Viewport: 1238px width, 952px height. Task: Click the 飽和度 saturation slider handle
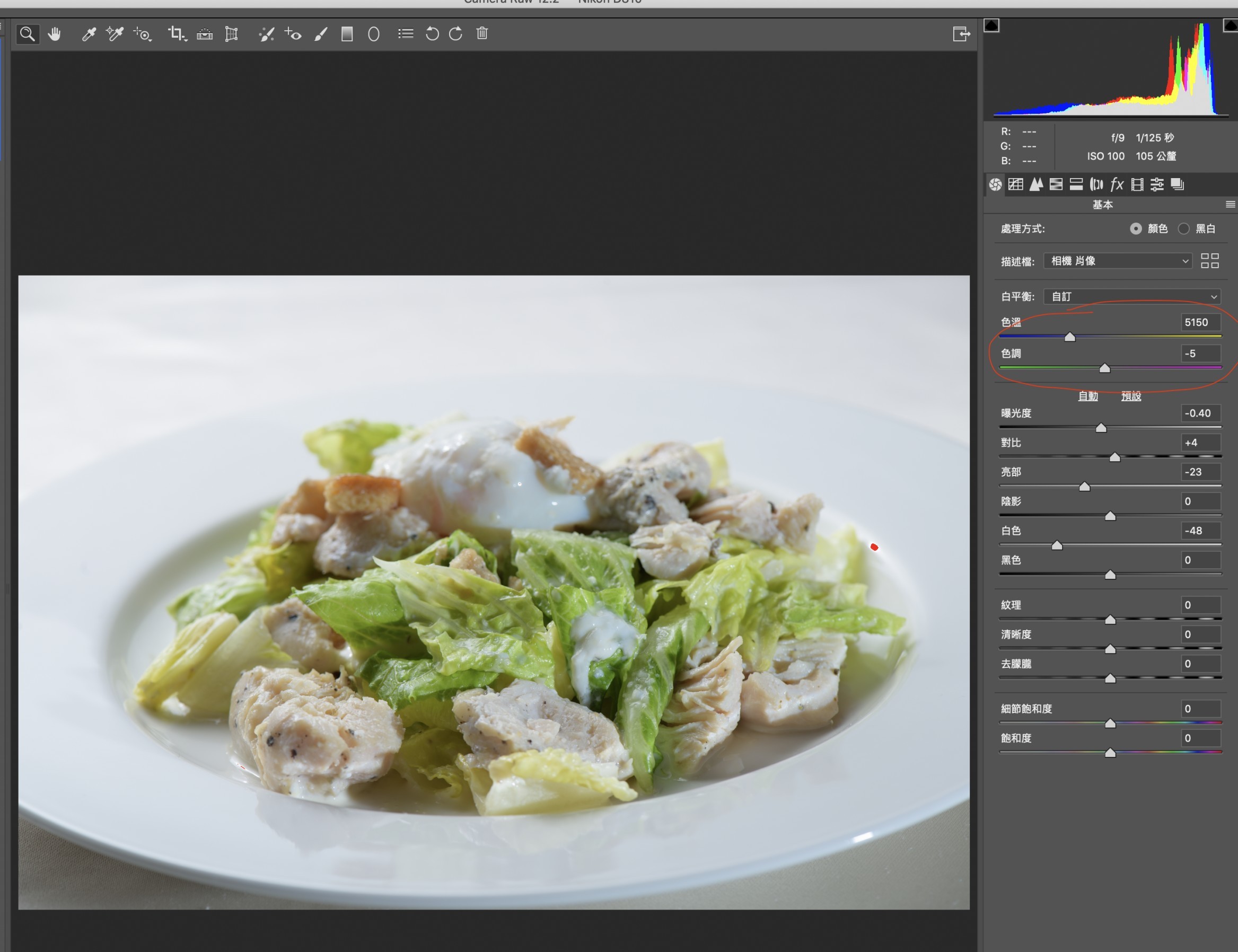(x=1110, y=753)
